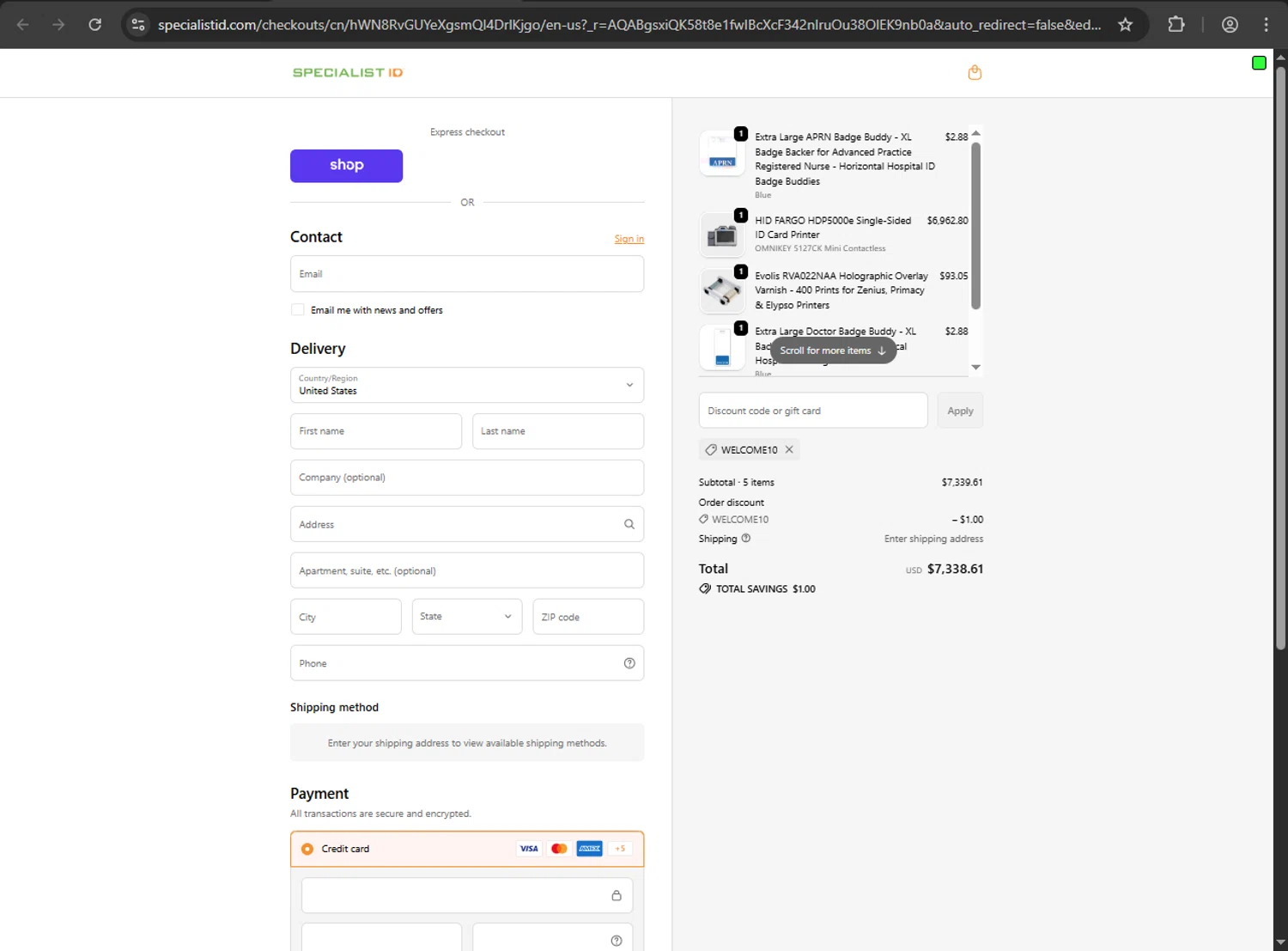This screenshot has height=951, width=1288.
Task: Click the Company (optional) field
Action: click(467, 478)
